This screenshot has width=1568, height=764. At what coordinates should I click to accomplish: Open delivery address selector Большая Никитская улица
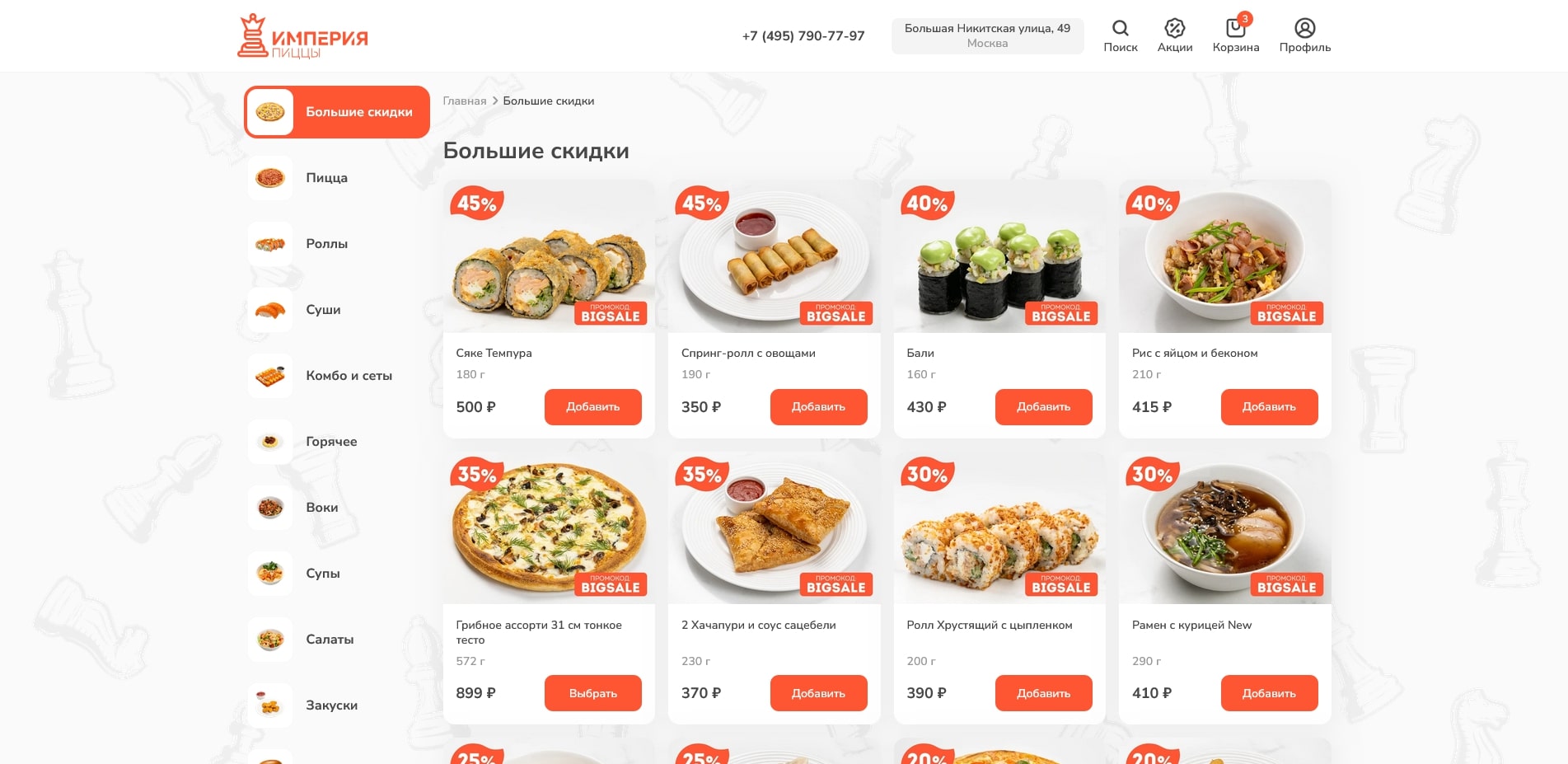(x=987, y=36)
